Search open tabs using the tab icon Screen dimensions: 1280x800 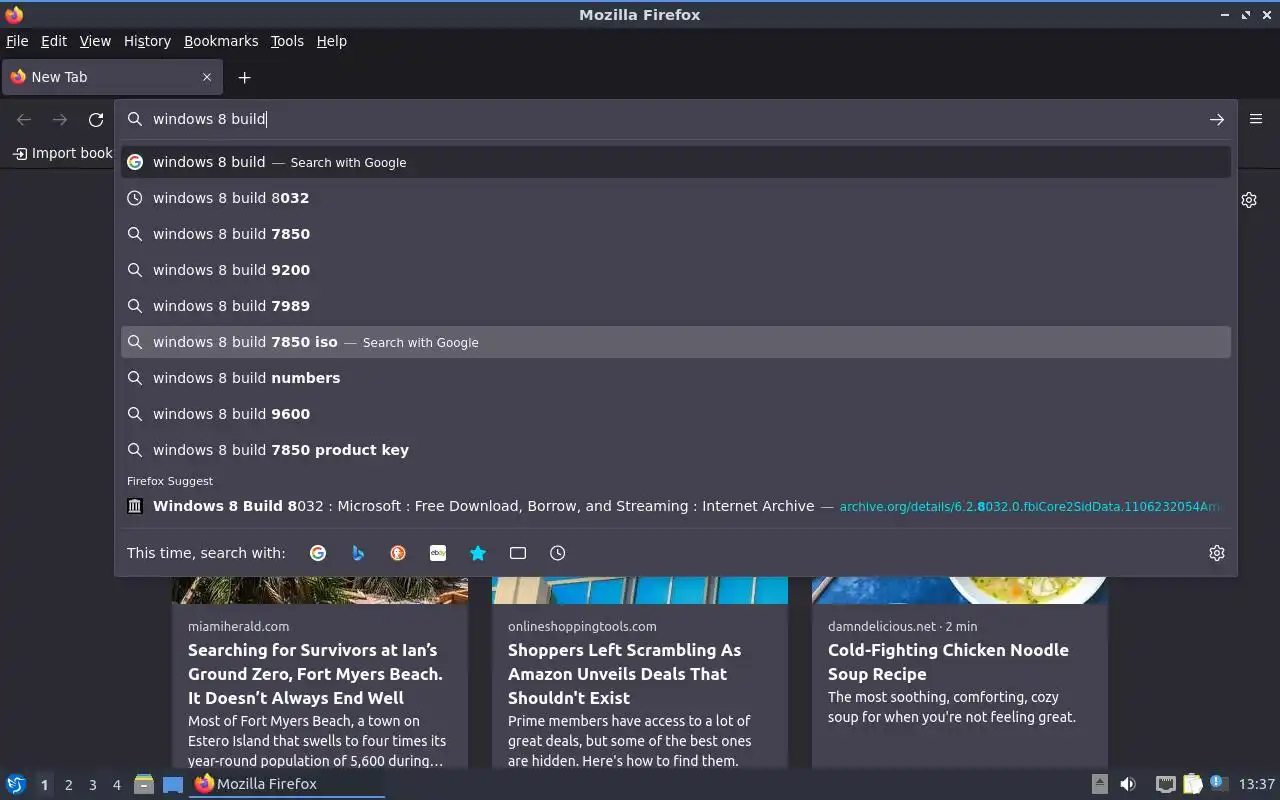pos(518,553)
